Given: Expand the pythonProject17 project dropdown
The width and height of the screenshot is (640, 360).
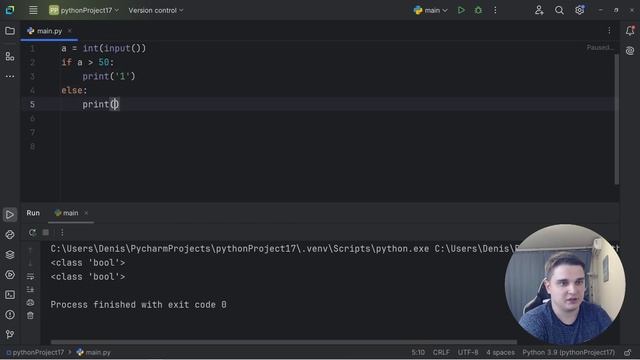Looking at the screenshot, I should pos(84,10).
